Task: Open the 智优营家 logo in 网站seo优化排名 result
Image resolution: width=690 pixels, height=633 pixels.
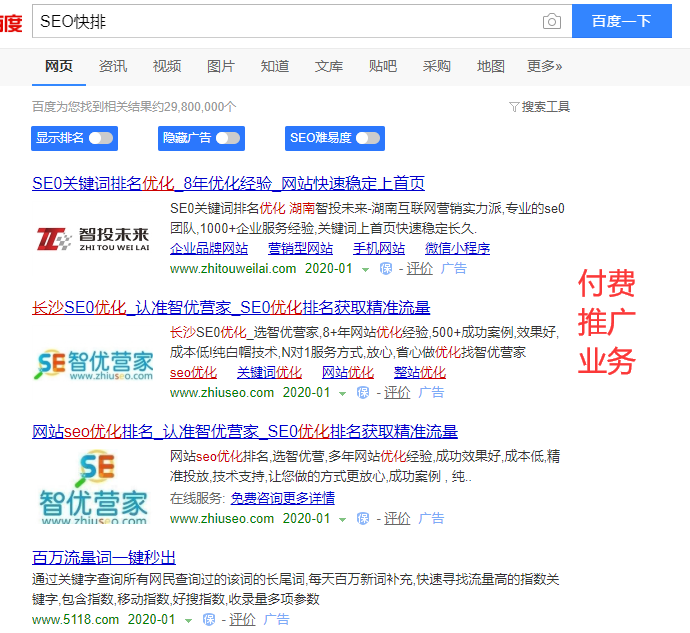Action: [x=93, y=486]
